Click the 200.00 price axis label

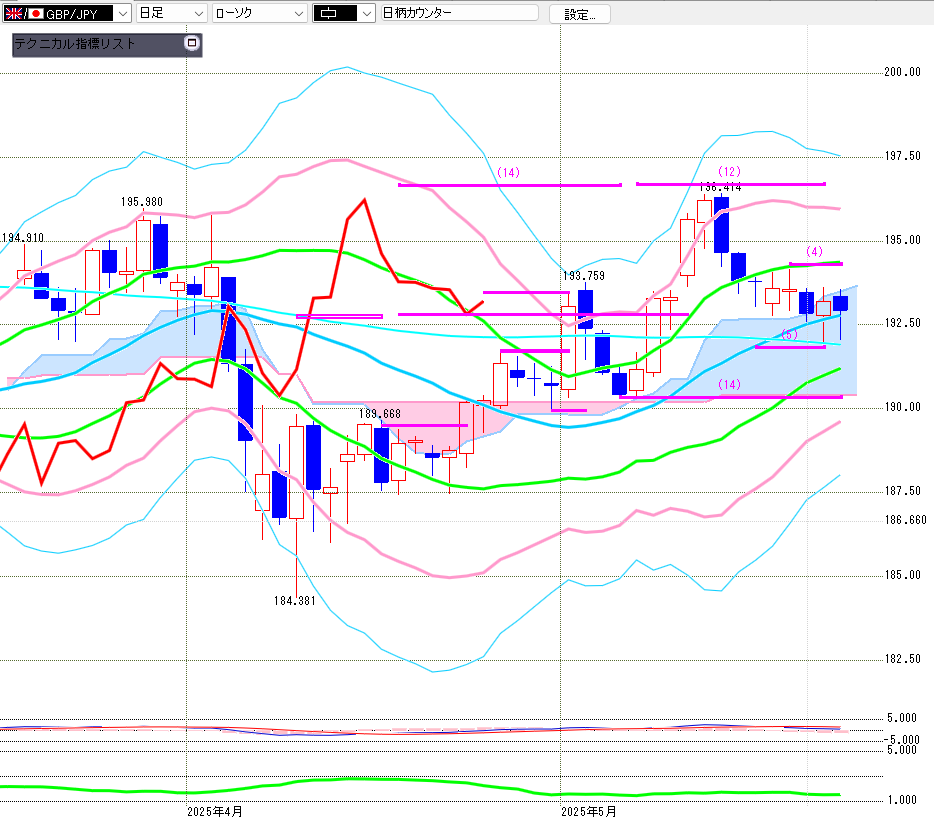coord(902,72)
